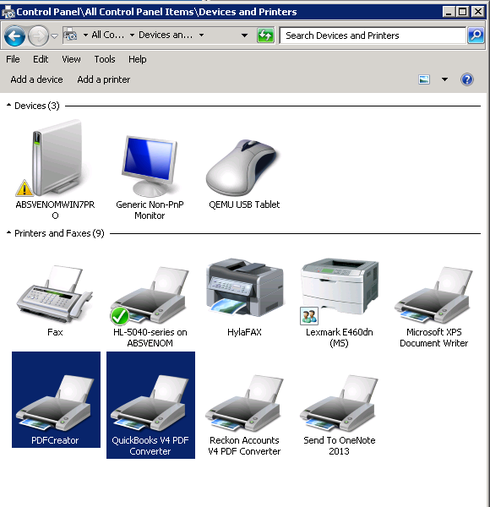Click the All Co... breadcrumb segment
Image resolution: width=490 pixels, height=507 pixels.
pyautogui.click(x=108, y=35)
